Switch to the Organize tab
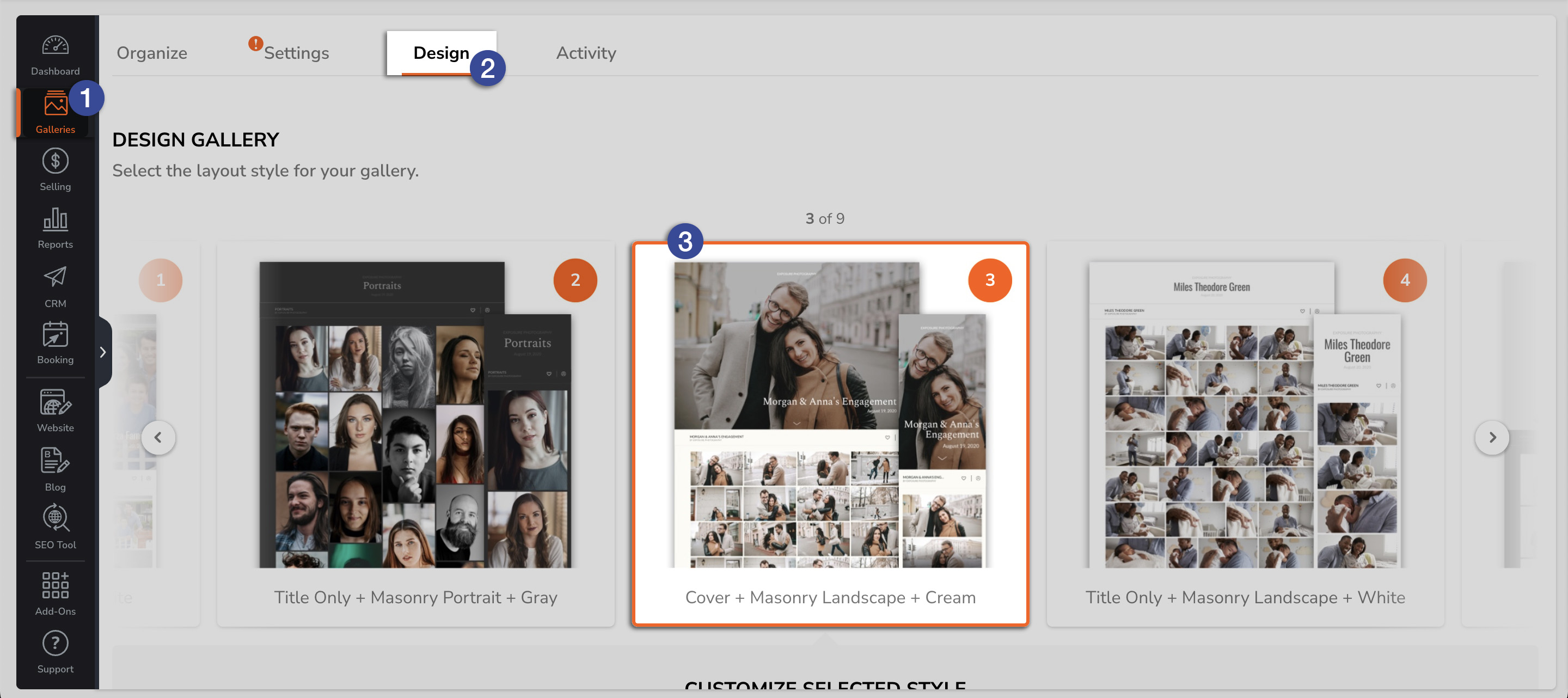1568x698 pixels. pyautogui.click(x=151, y=53)
